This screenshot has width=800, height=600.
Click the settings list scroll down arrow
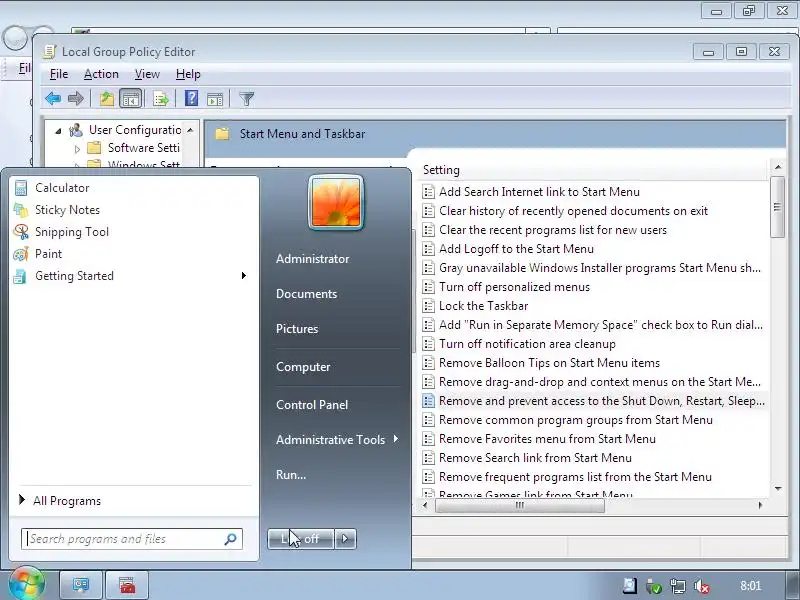tap(778, 489)
